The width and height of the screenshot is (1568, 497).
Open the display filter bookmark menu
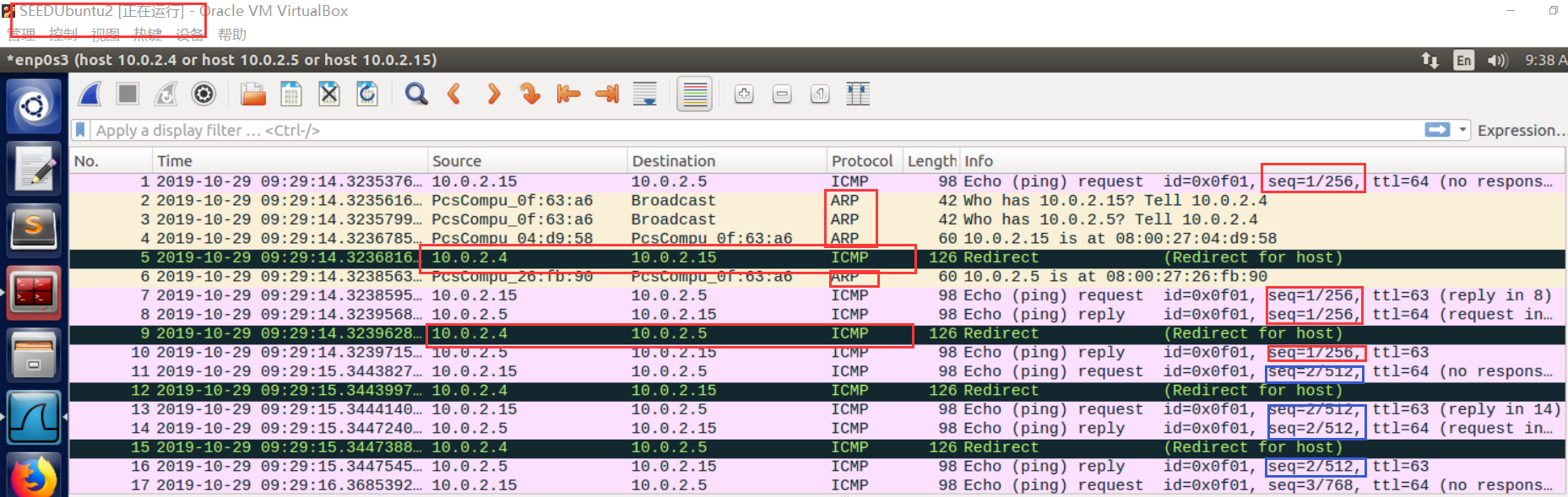click(80, 130)
